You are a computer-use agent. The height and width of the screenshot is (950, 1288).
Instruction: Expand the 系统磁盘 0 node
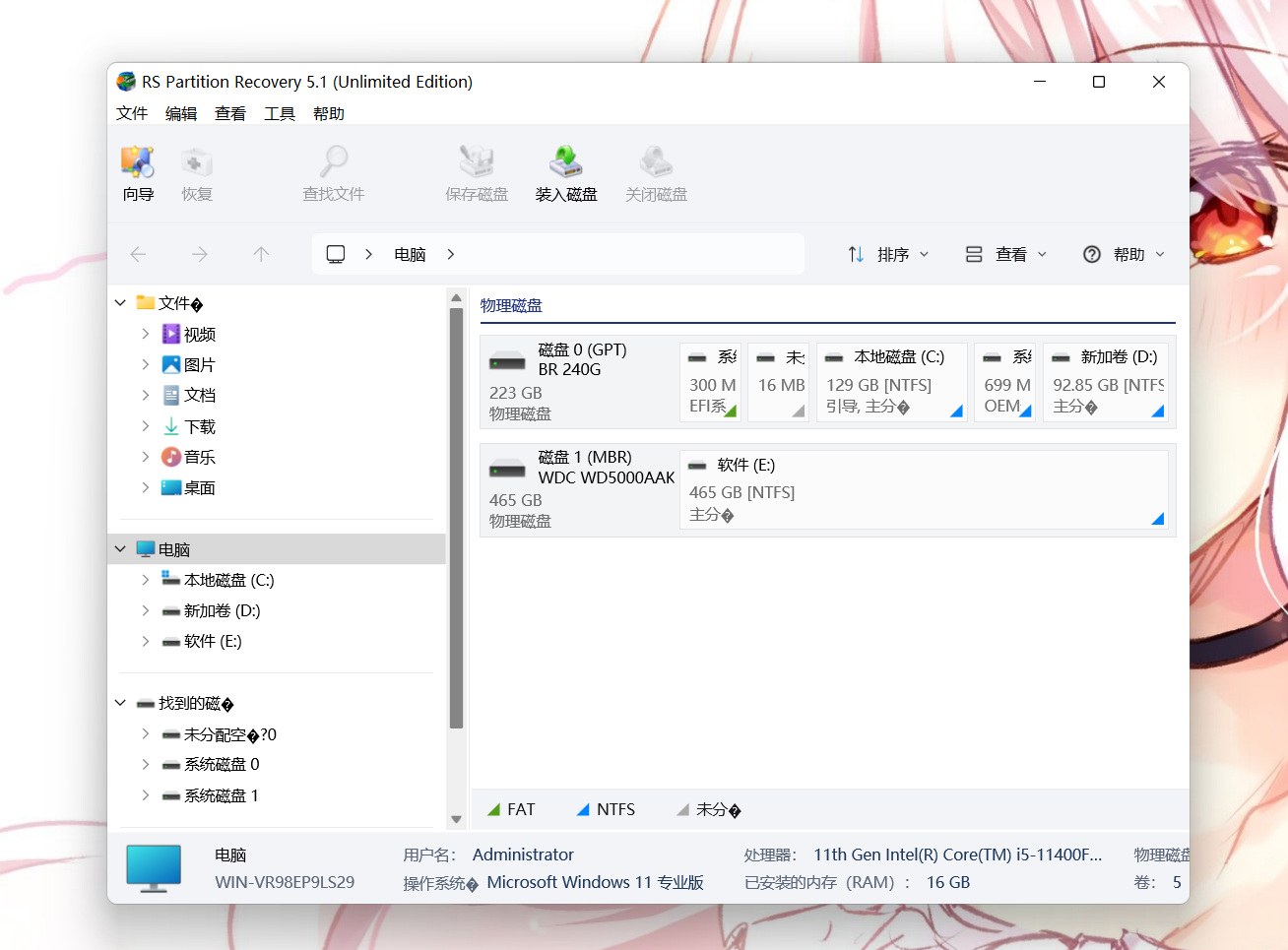coord(146,765)
